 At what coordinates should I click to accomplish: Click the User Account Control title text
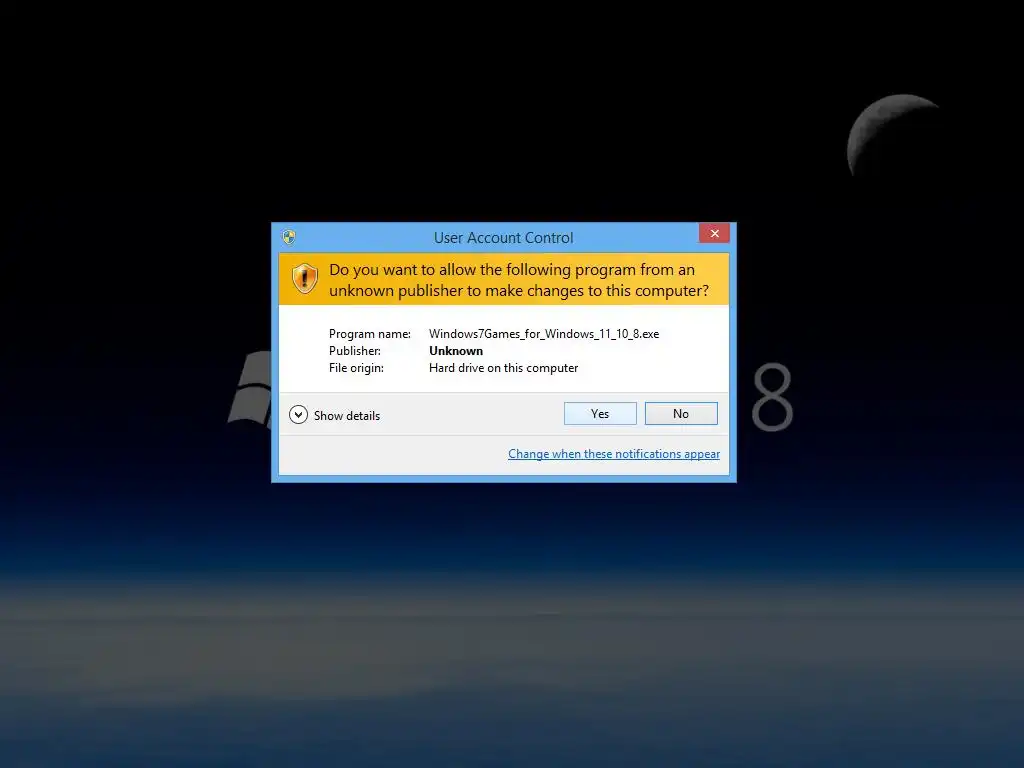point(504,238)
